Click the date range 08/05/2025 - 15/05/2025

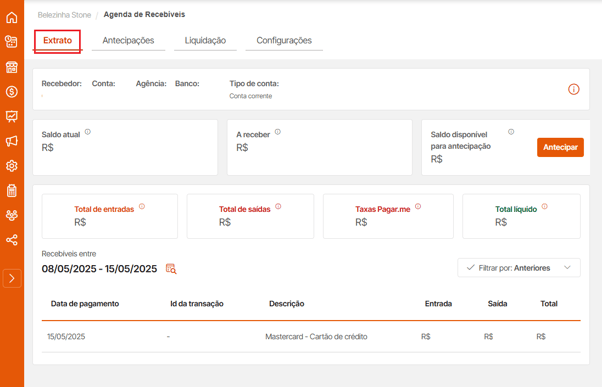click(99, 269)
